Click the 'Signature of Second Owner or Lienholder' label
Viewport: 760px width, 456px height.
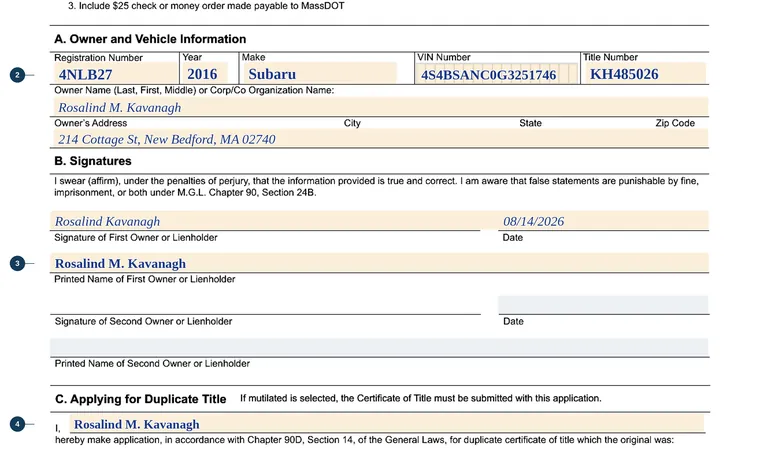click(x=143, y=321)
